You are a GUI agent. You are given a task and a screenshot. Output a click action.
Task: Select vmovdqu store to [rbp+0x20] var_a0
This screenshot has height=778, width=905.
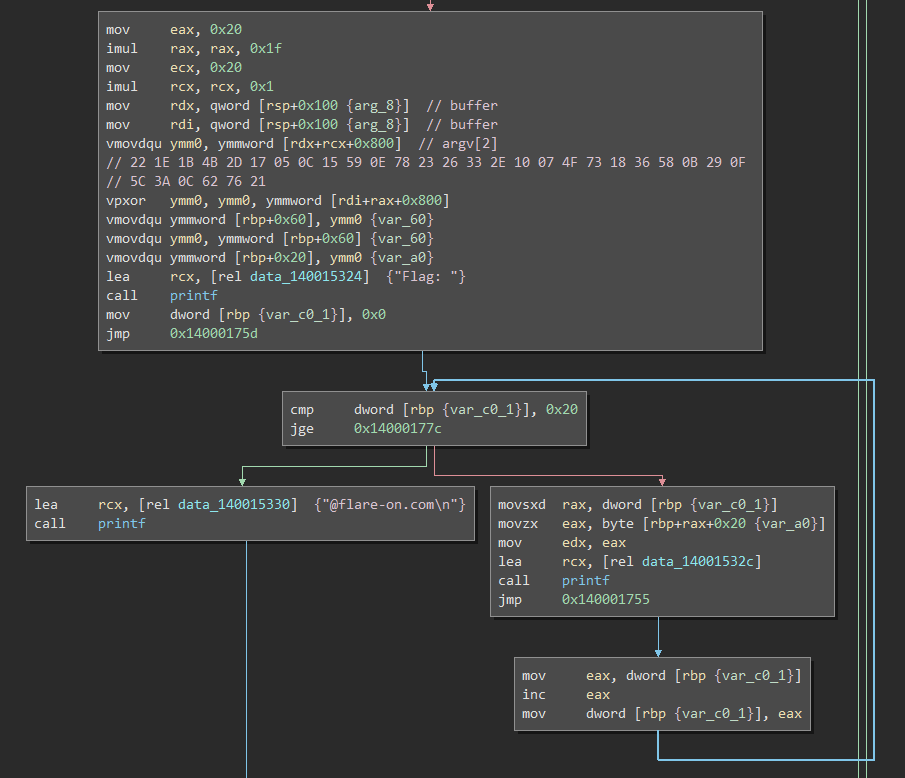pos(270,257)
